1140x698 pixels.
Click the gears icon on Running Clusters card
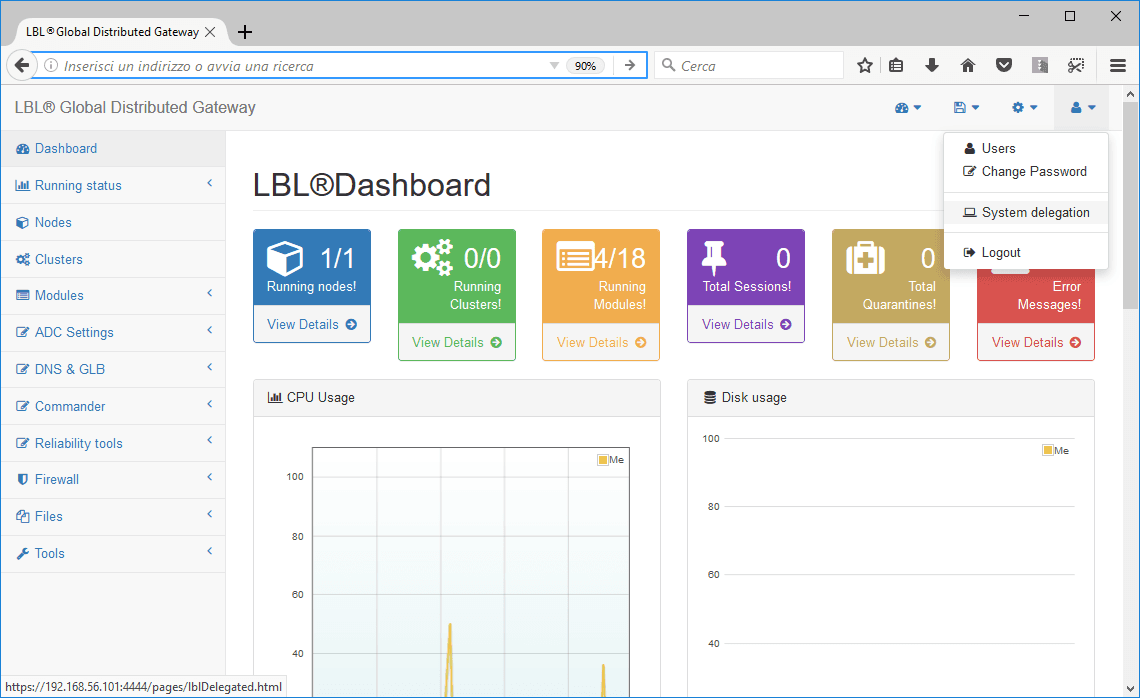pyautogui.click(x=432, y=257)
